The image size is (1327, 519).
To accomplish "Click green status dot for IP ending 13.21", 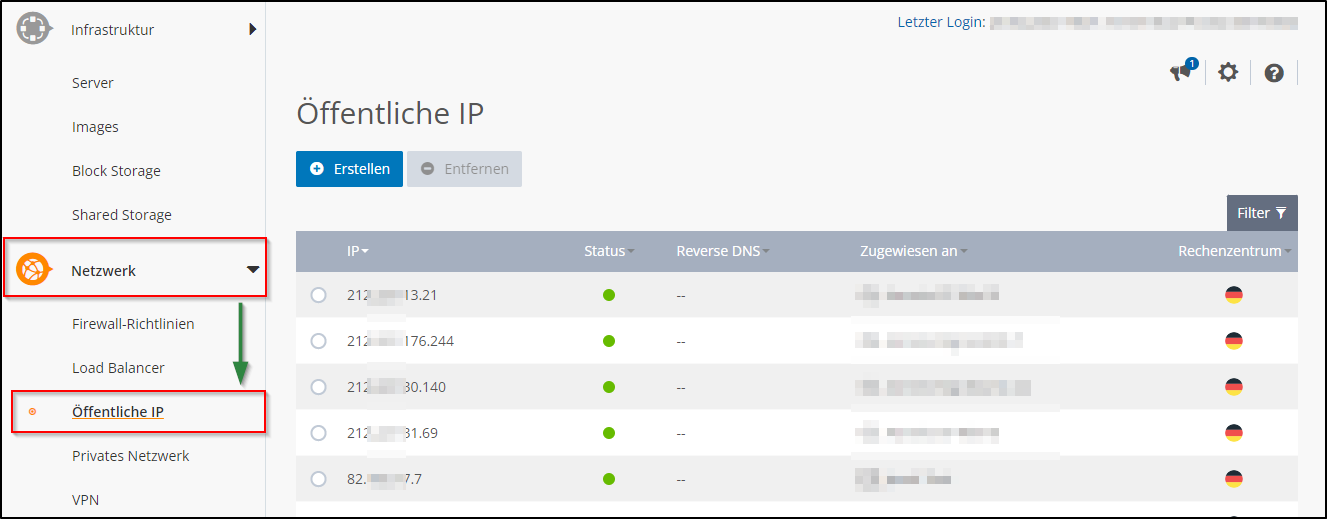I will [609, 295].
